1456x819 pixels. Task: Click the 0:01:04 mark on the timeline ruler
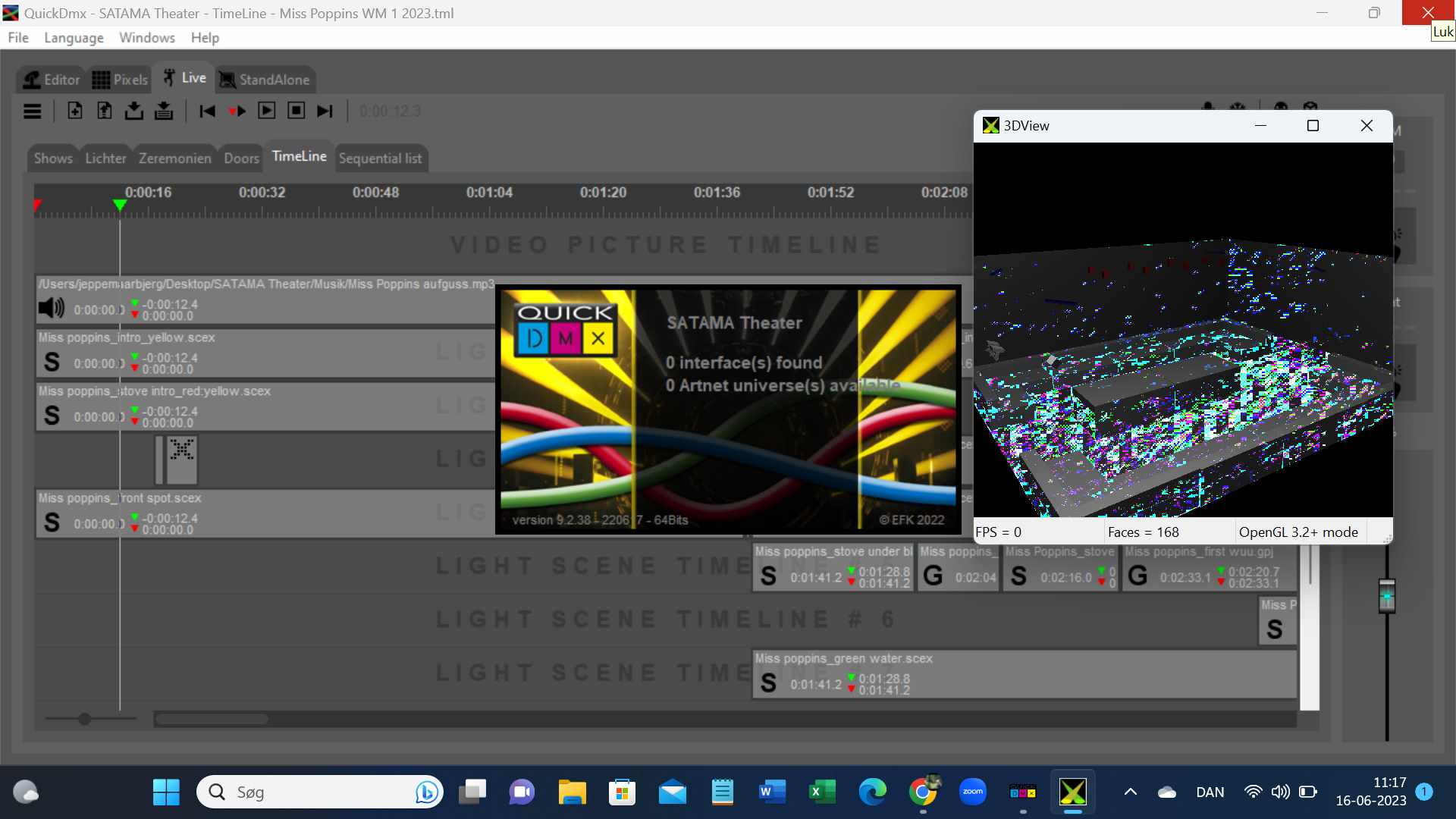pos(489,193)
